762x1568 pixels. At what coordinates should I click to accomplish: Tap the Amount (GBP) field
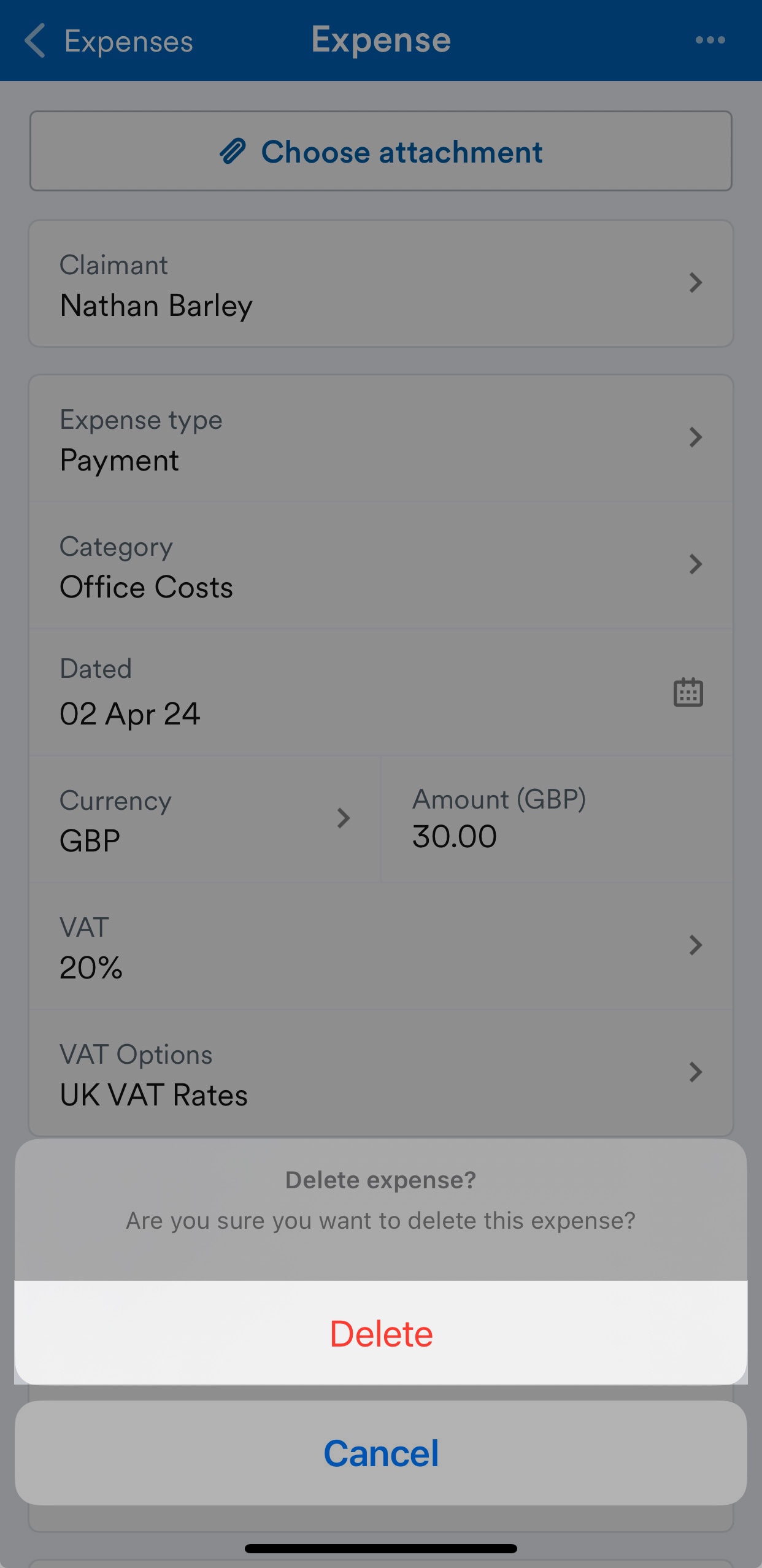(x=557, y=819)
